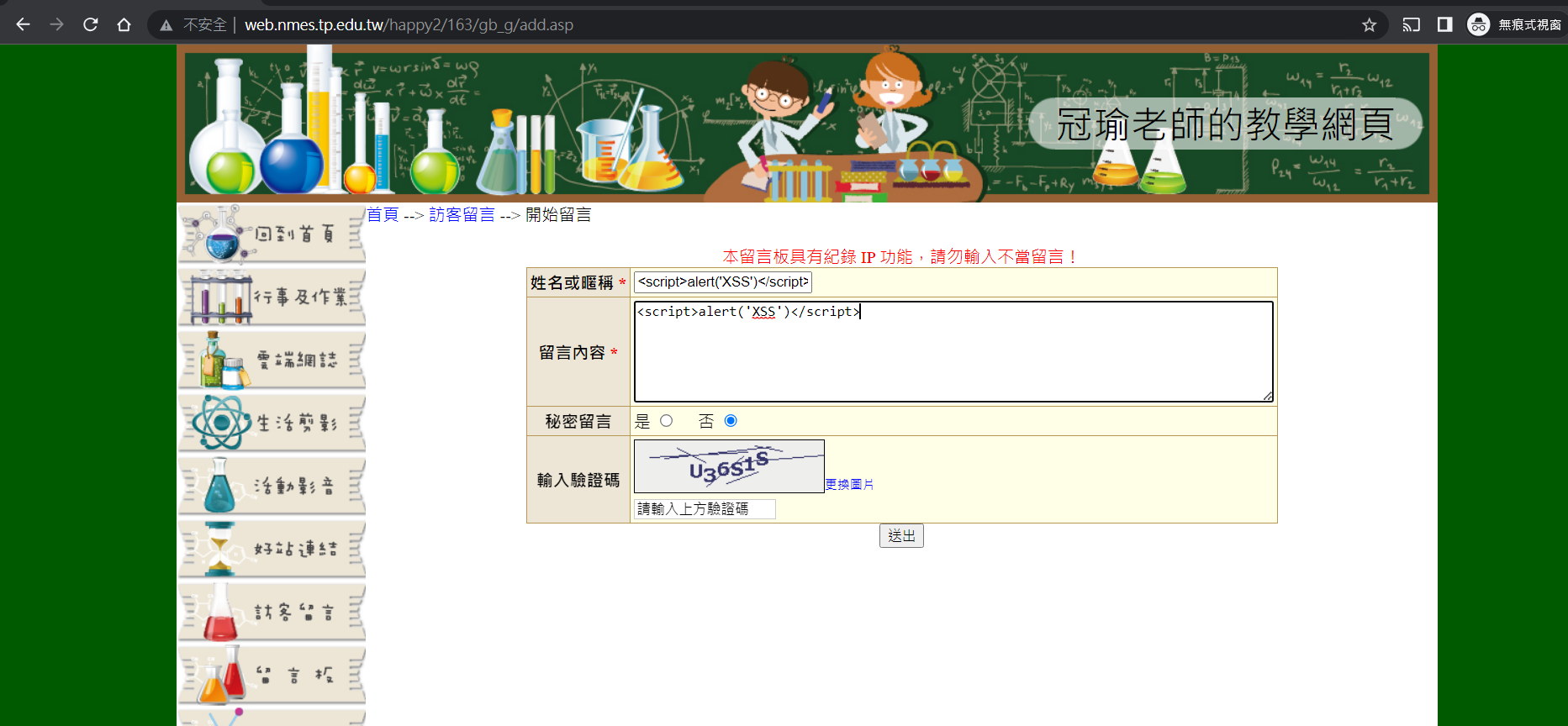Screen dimensions: 1568x726
Task: Click the address bar URL
Action: 409,25
